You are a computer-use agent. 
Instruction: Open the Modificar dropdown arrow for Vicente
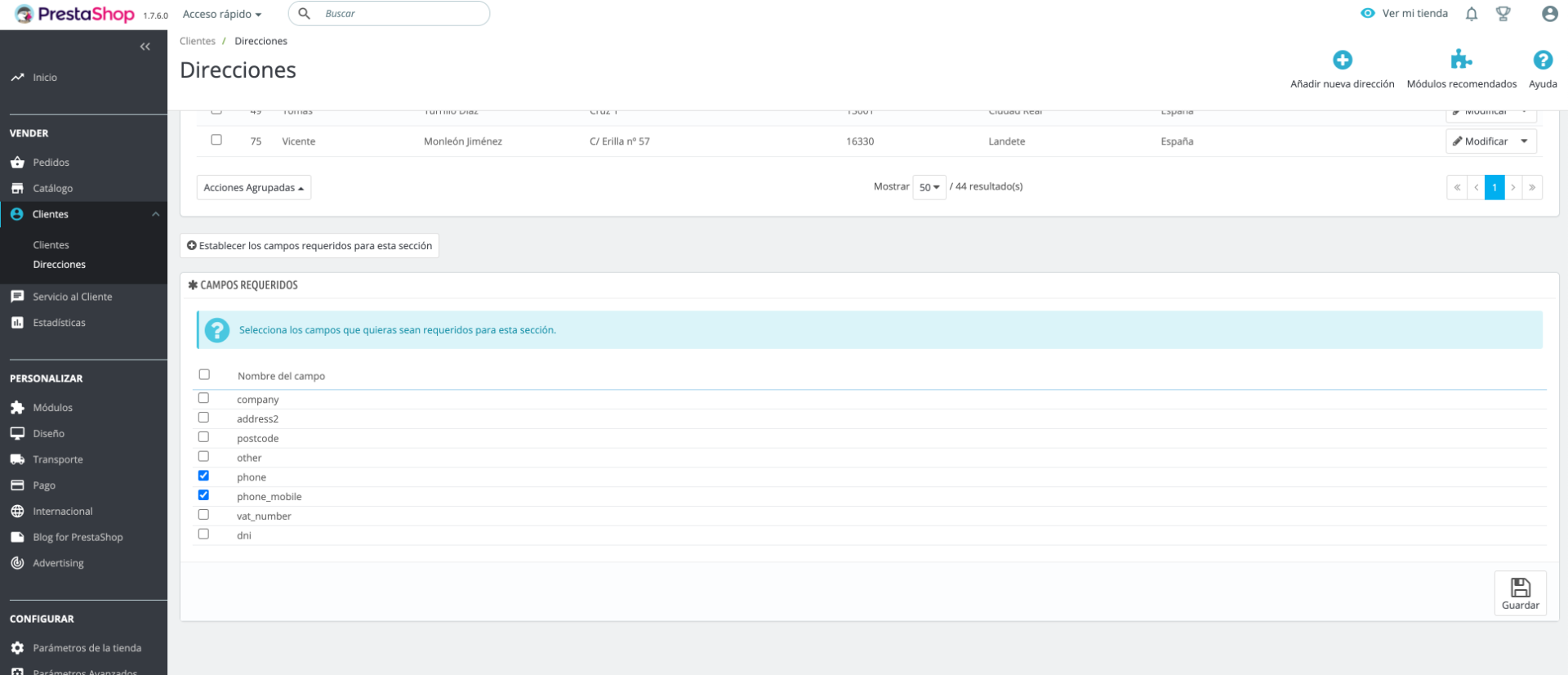1524,141
